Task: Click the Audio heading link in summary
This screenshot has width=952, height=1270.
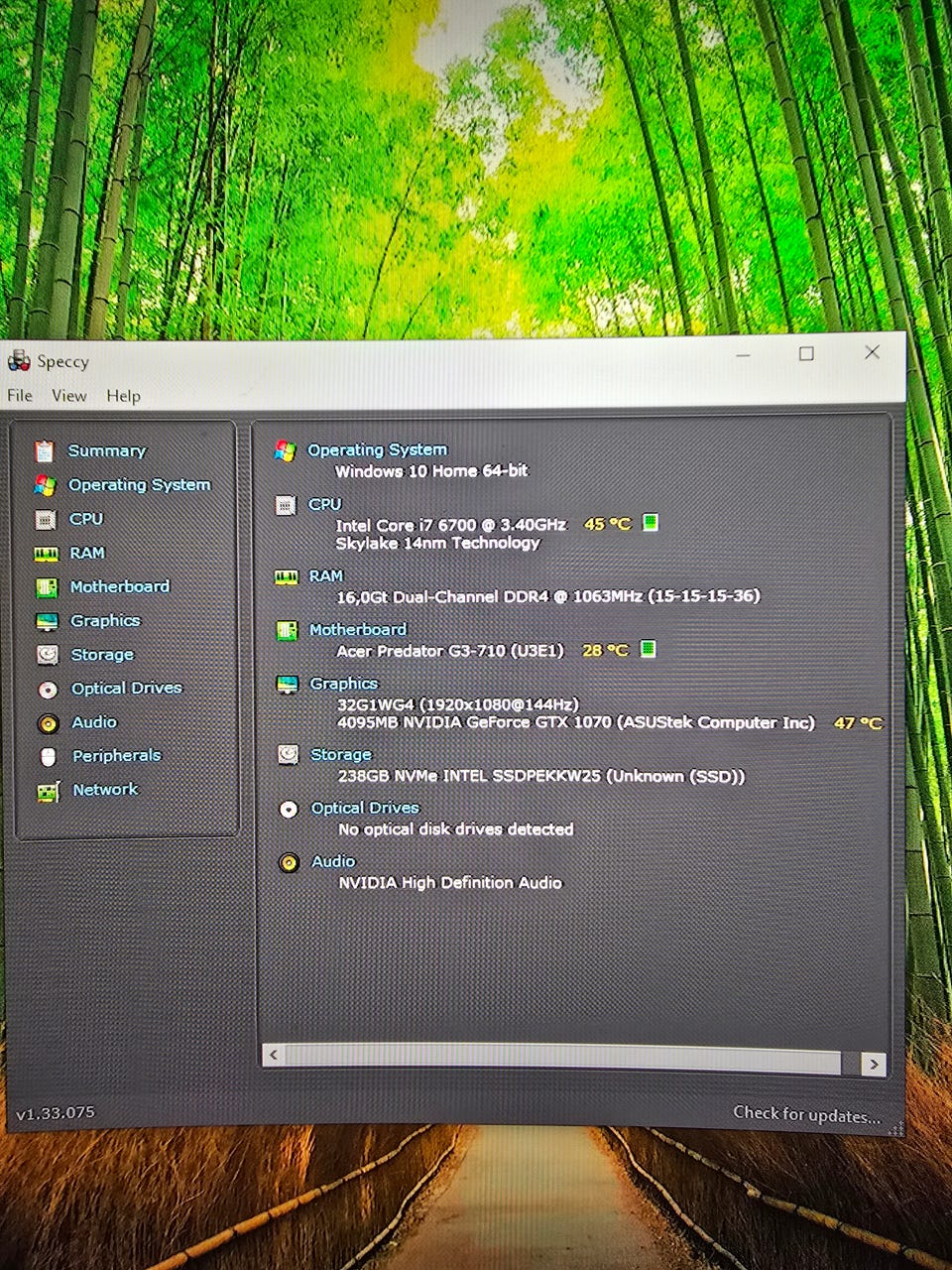Action: click(333, 862)
